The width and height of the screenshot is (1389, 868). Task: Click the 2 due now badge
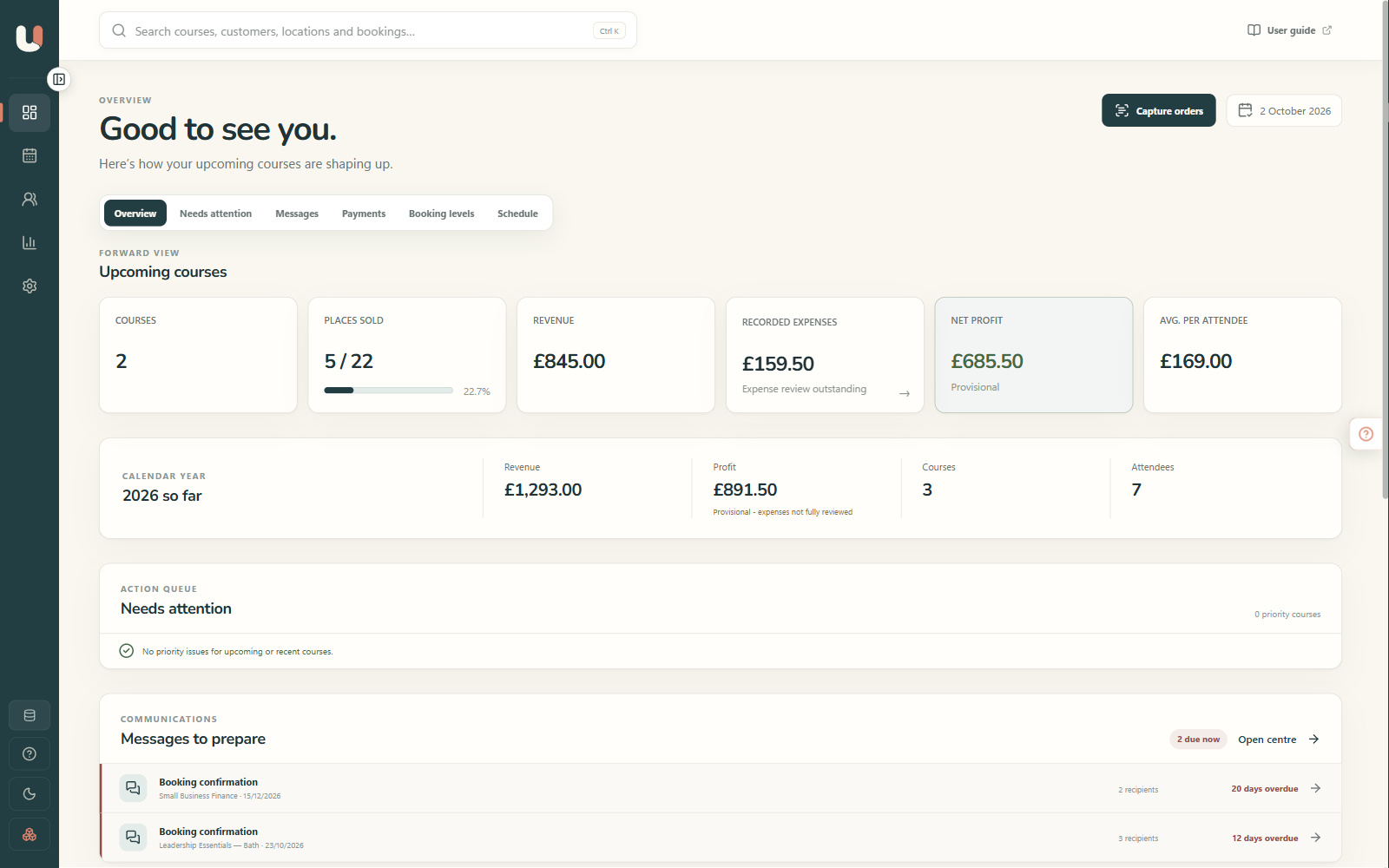[1198, 740]
